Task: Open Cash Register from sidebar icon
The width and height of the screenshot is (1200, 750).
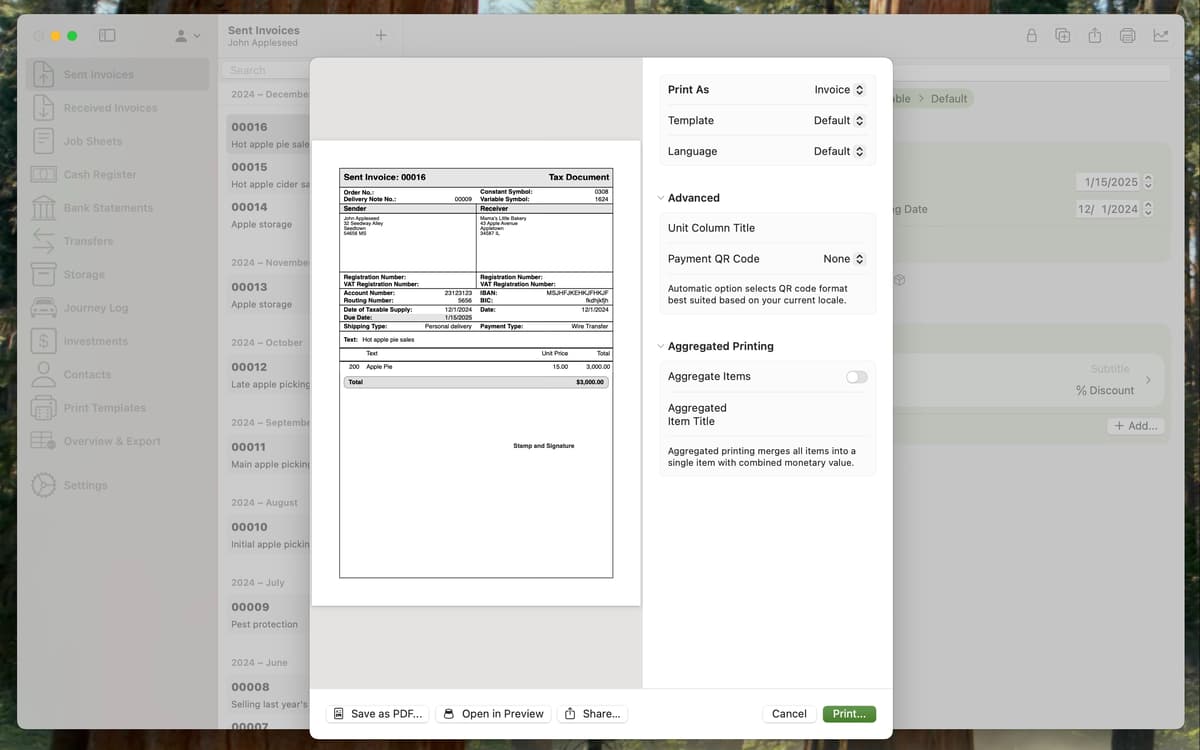Action: click(43, 174)
